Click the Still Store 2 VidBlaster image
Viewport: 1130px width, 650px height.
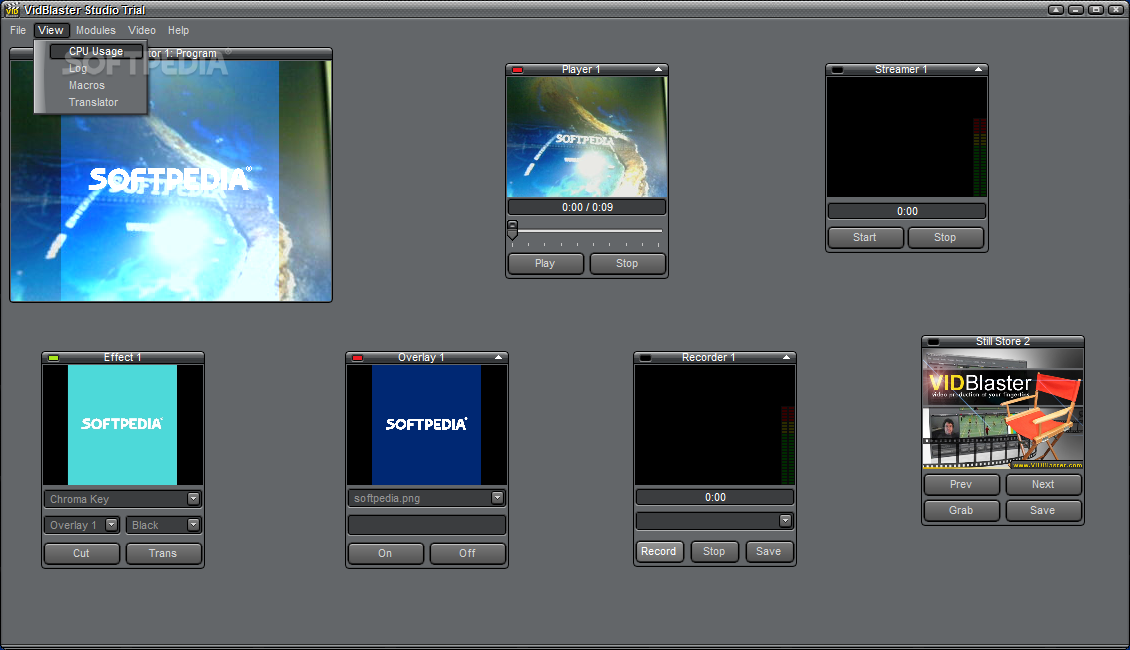(1003, 409)
